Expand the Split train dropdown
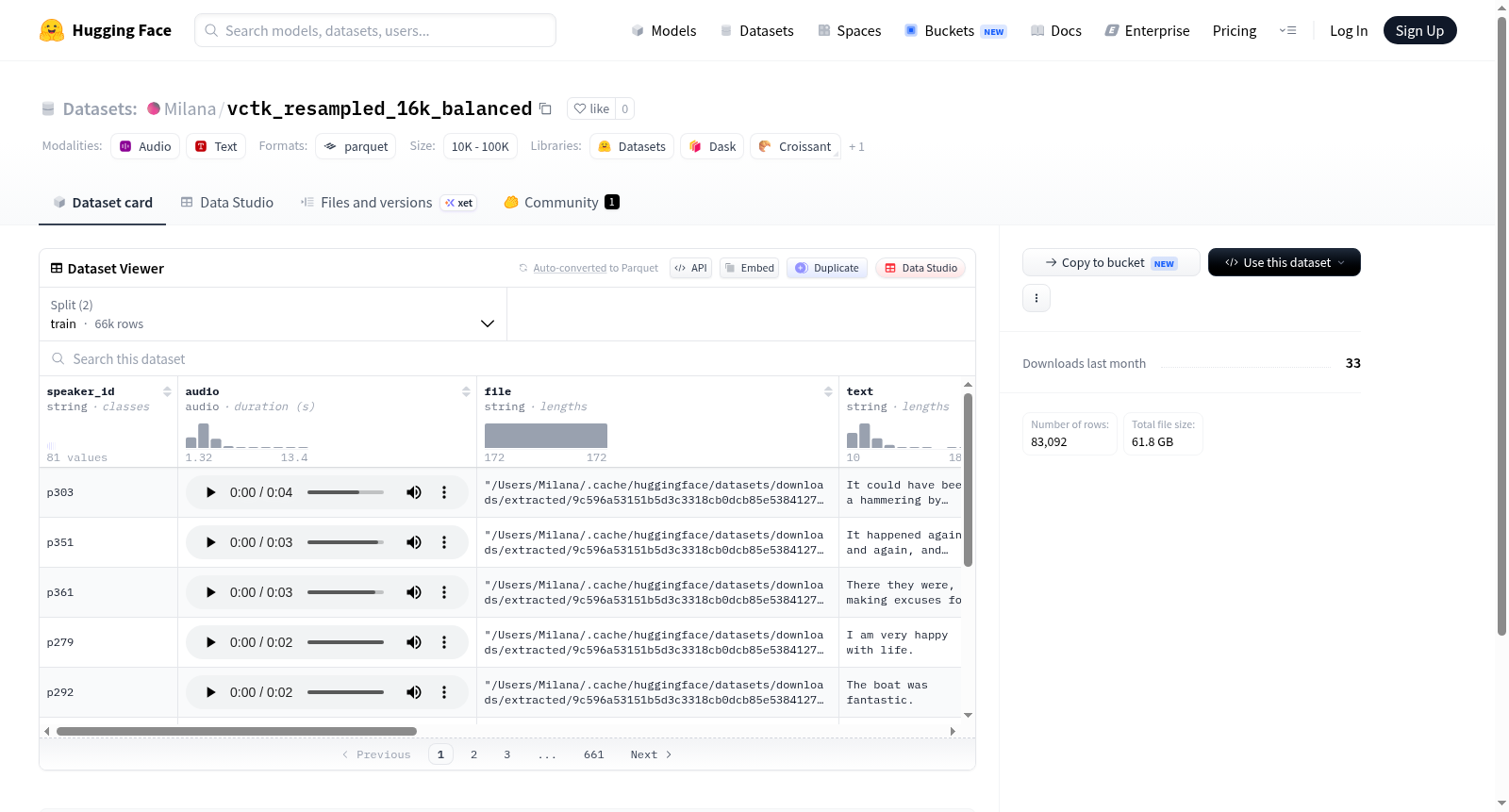 [273, 314]
